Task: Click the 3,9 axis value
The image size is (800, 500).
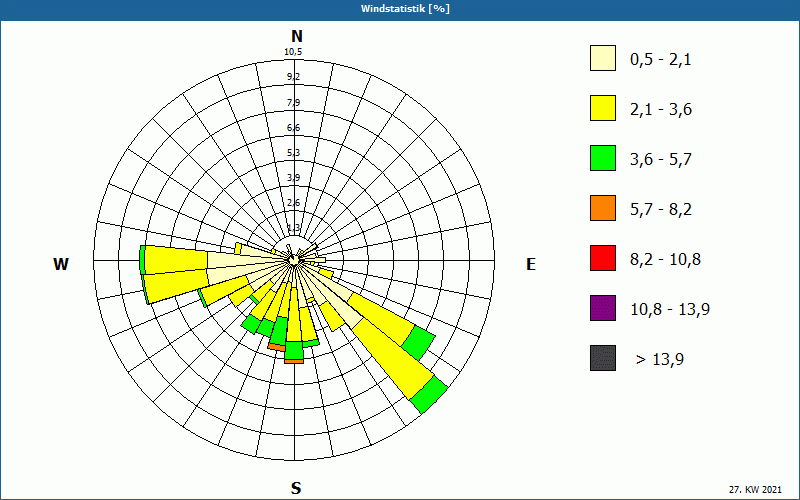Action: [x=293, y=178]
